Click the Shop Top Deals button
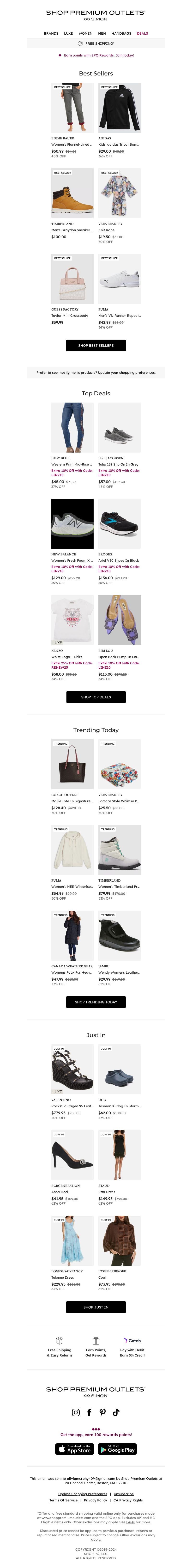 [96, 697]
